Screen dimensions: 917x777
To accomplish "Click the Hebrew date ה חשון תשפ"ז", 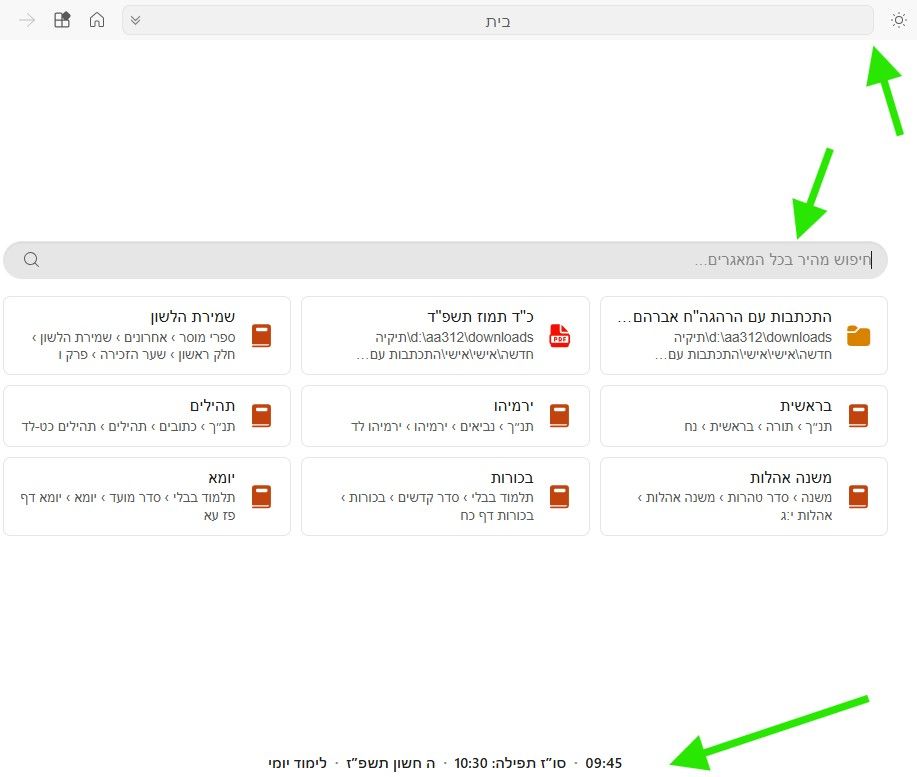I will pos(391,763).
